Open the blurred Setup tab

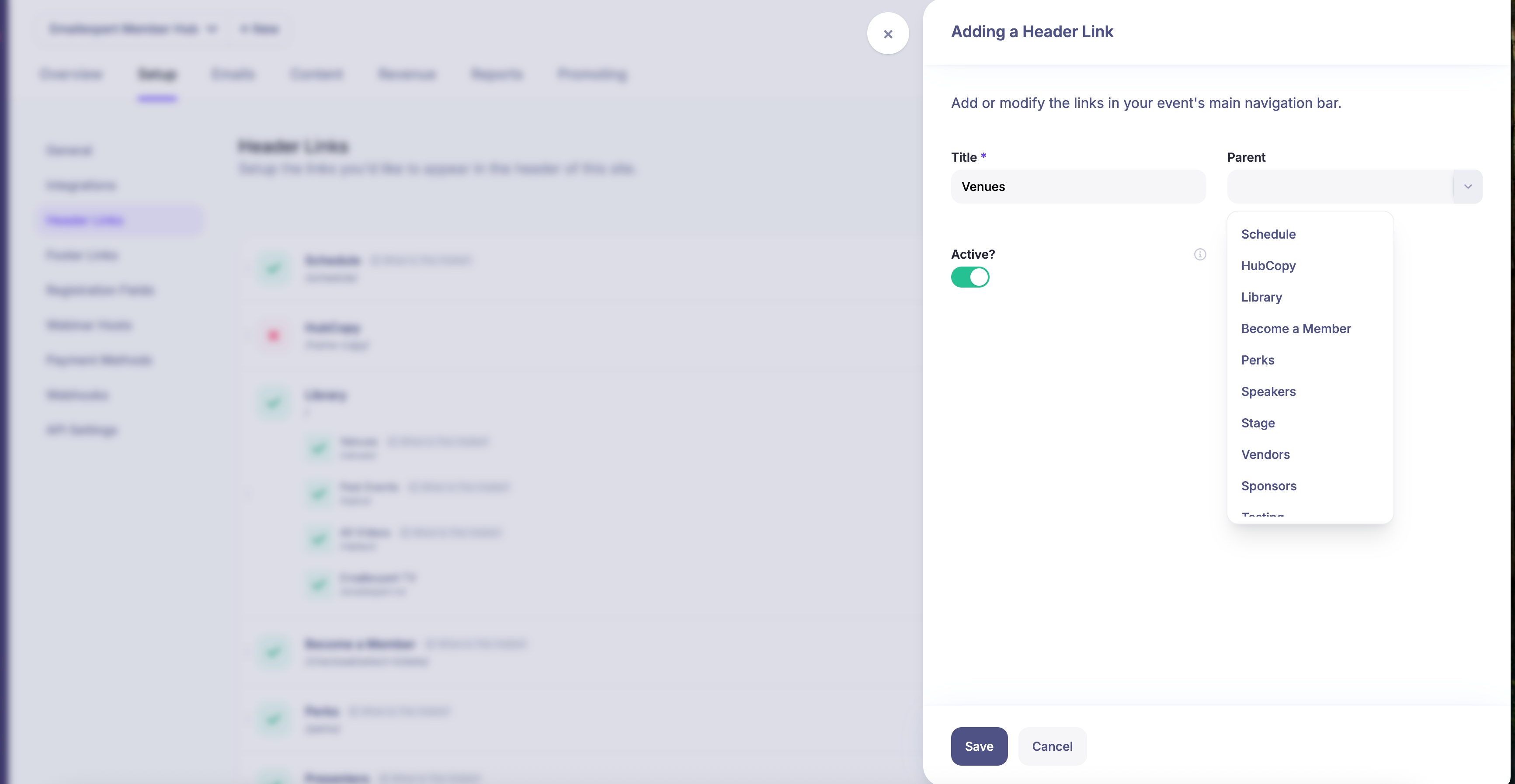(x=157, y=74)
